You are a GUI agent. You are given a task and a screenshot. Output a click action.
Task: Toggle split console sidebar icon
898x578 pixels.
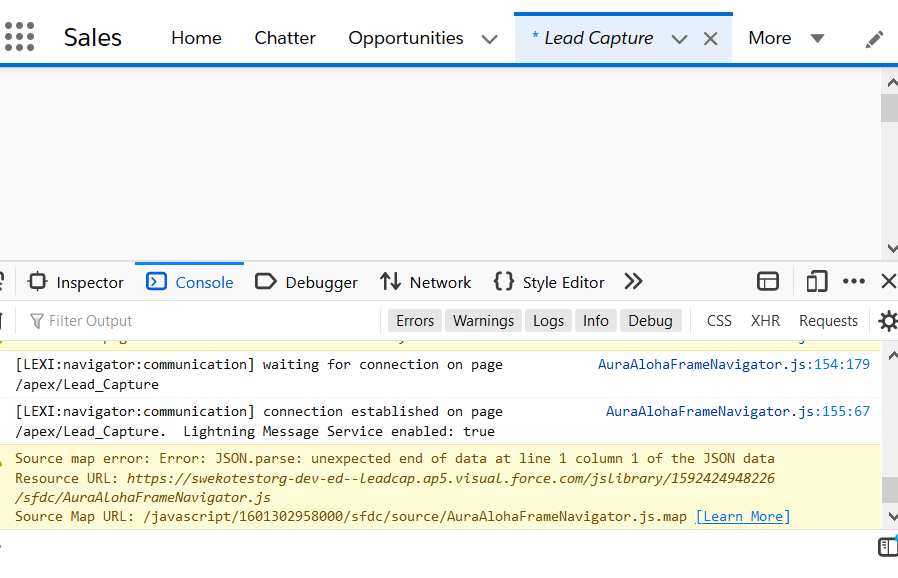coord(887,547)
